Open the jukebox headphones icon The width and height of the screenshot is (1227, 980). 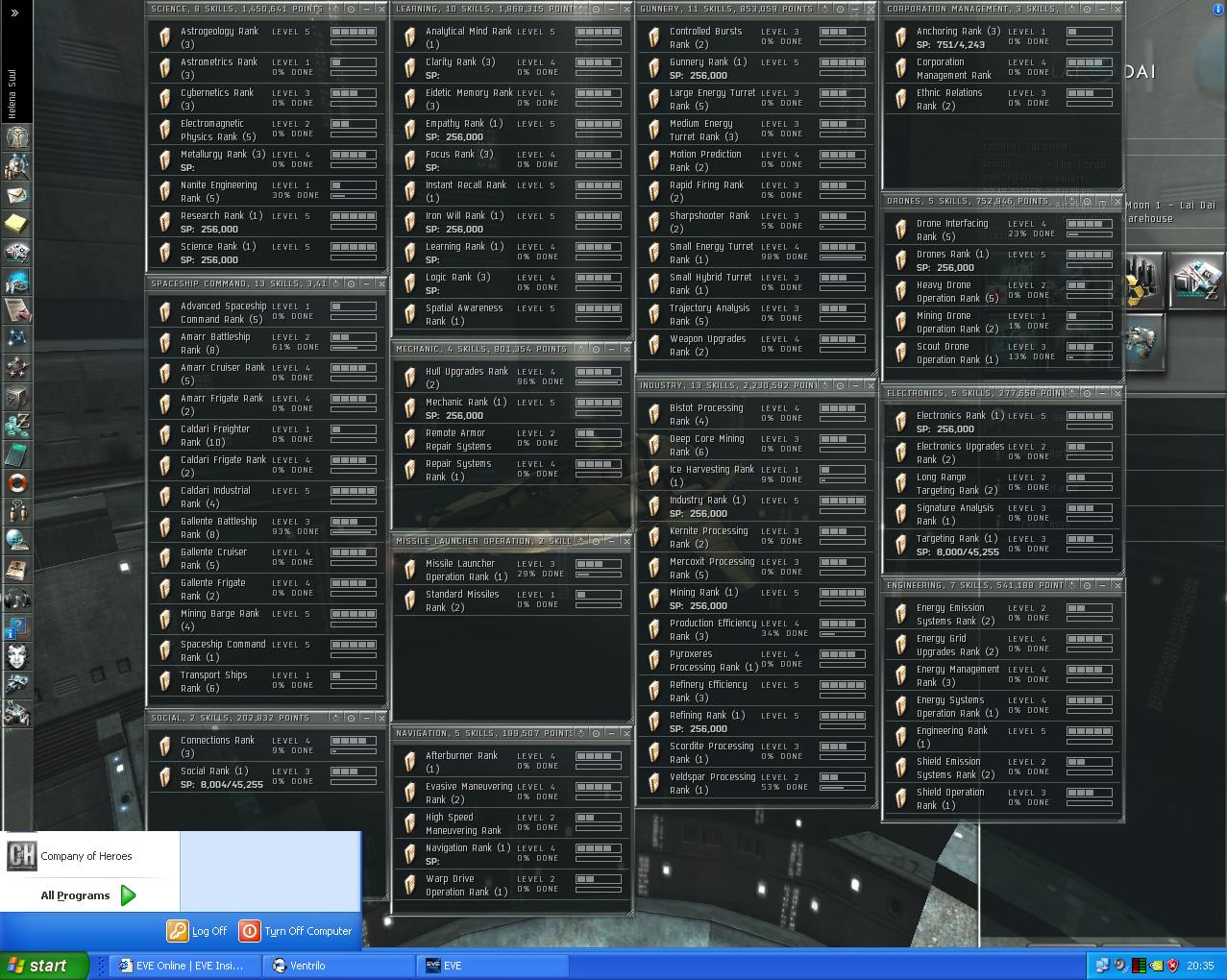[x=16, y=599]
